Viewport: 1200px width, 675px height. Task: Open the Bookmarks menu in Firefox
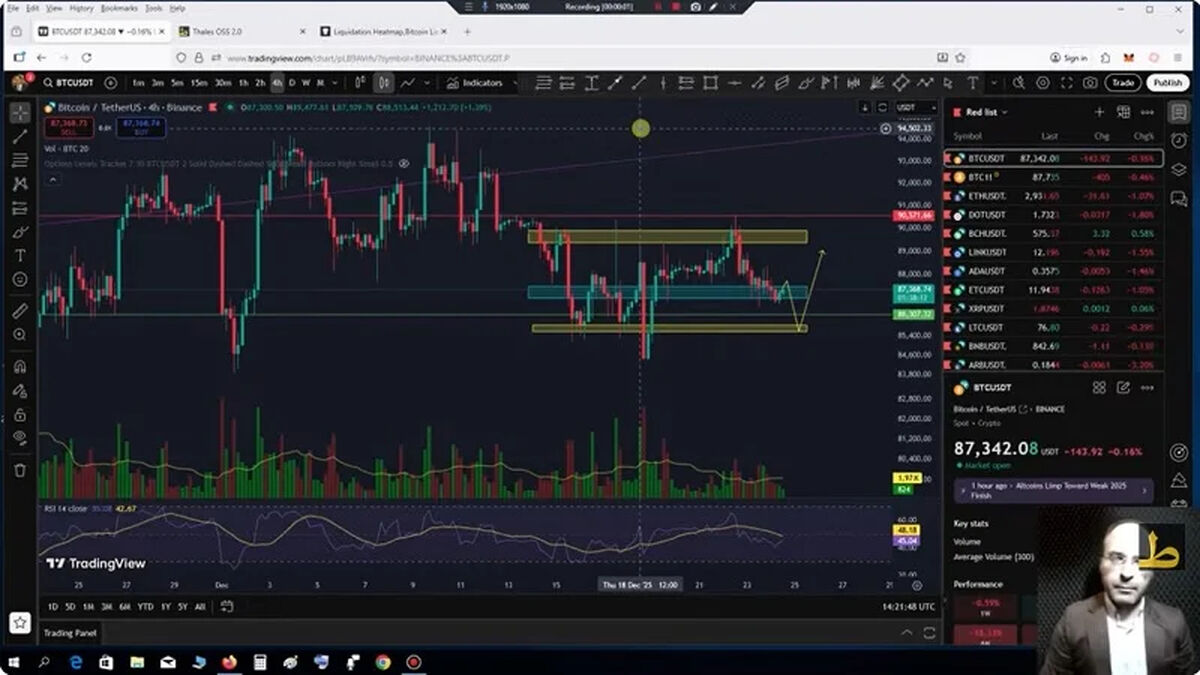(118, 8)
